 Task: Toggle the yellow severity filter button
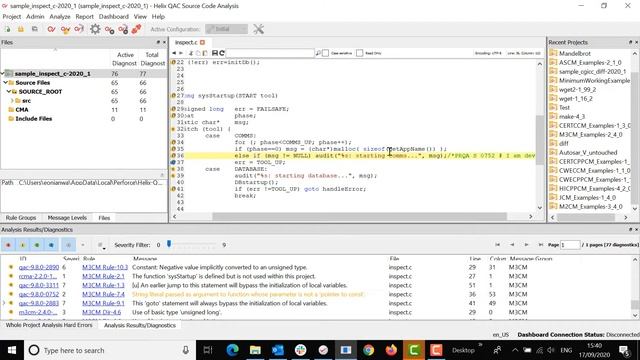[22, 245]
